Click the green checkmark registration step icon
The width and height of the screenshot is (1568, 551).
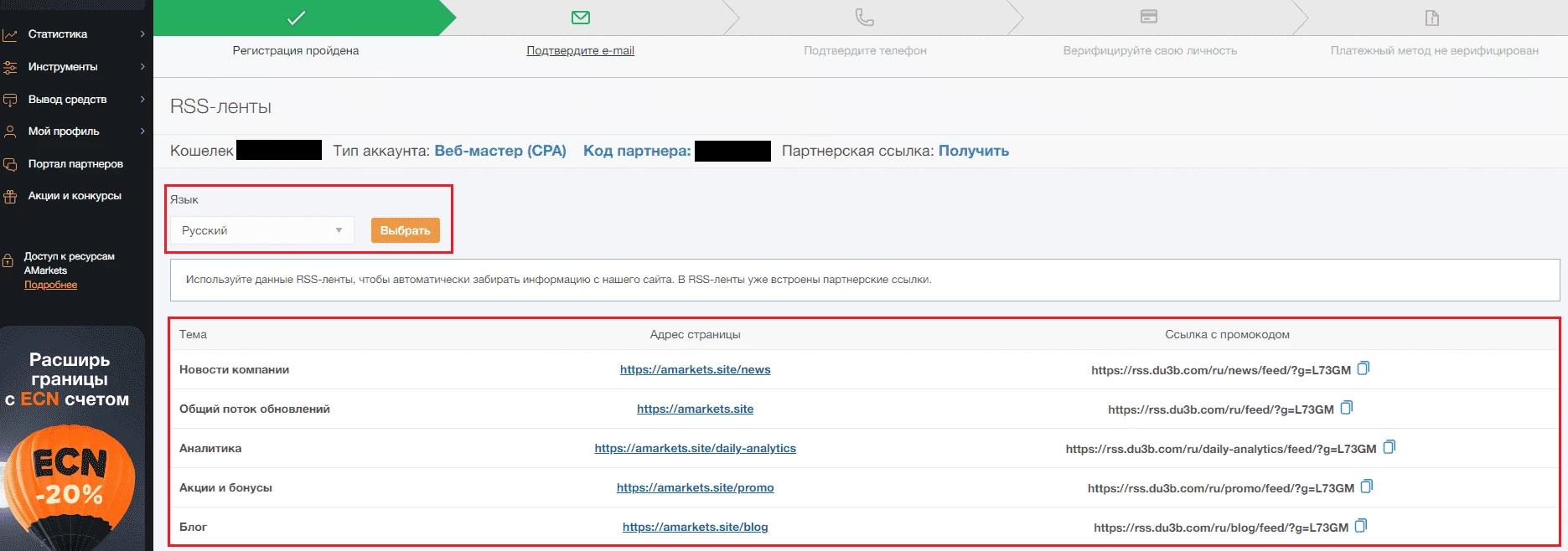coord(296,18)
